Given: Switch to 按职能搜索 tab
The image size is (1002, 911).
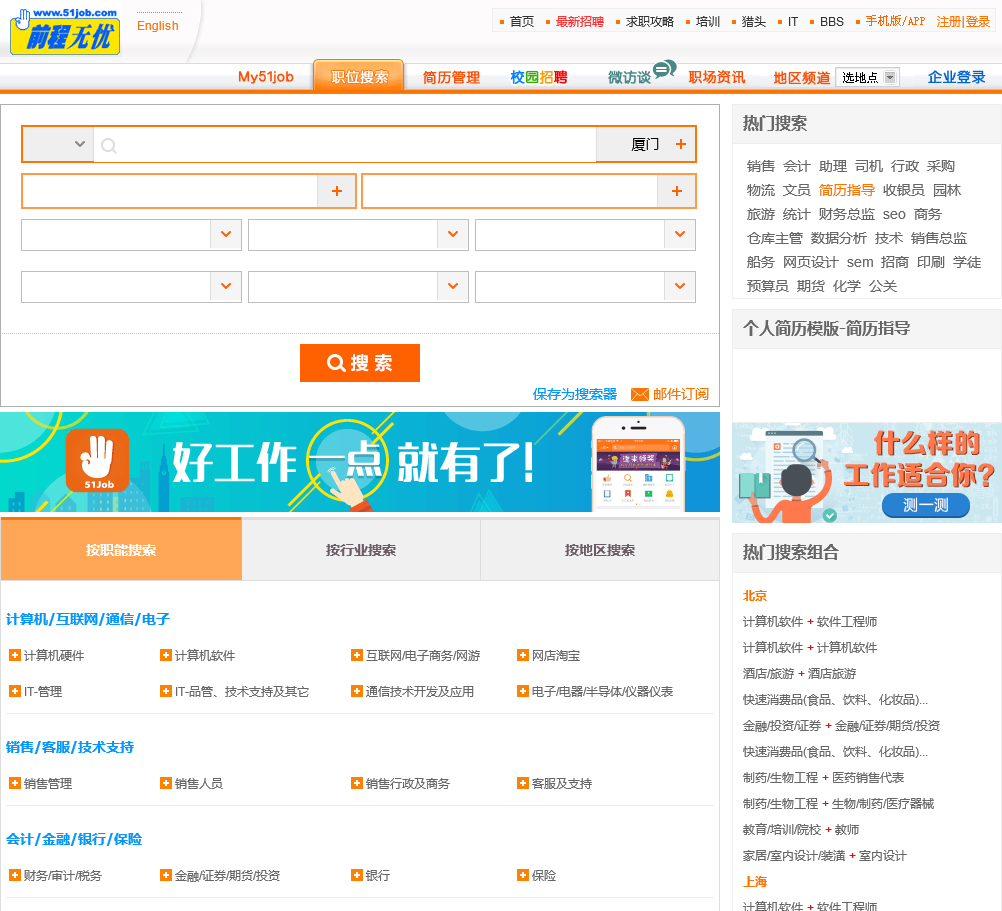Looking at the screenshot, I should (x=121, y=549).
